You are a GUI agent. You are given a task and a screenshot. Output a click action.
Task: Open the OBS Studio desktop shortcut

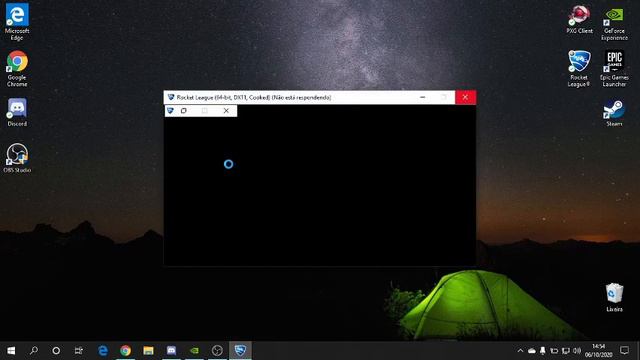17,158
